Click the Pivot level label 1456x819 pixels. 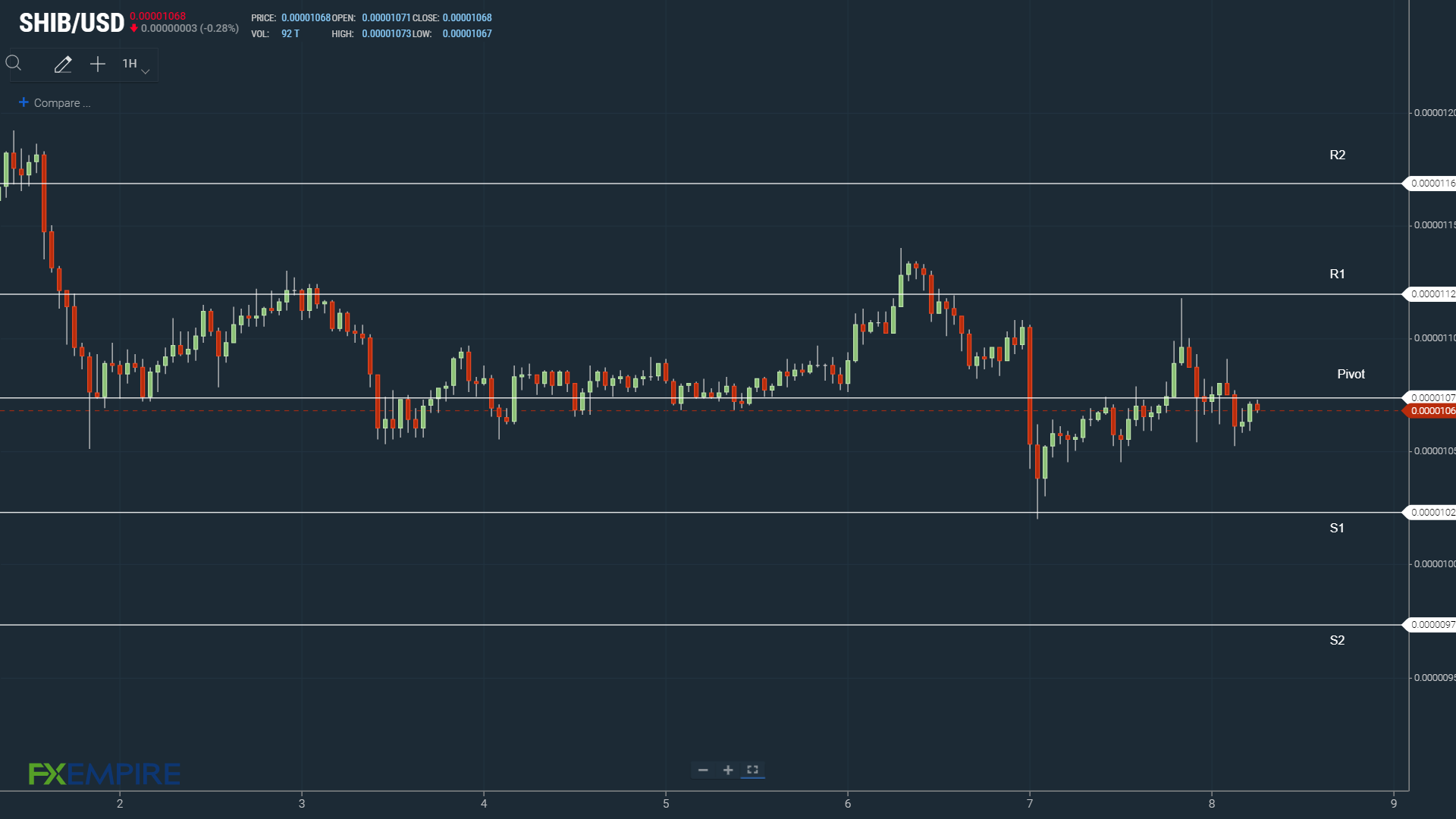pos(1351,374)
